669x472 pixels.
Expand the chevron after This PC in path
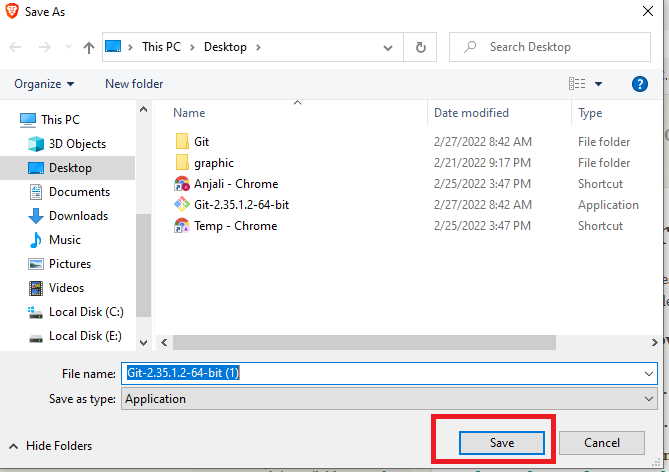pyautogui.click(x=192, y=47)
